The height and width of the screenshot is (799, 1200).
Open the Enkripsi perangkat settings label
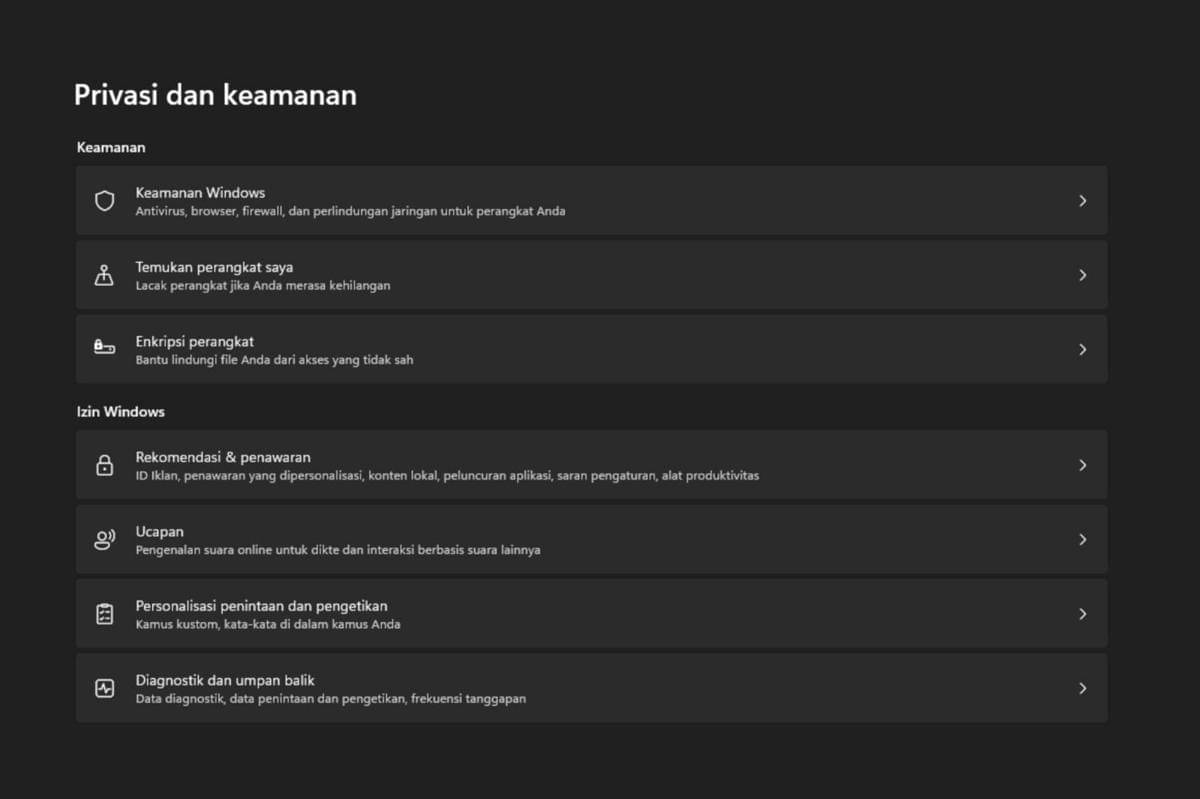click(x=194, y=341)
